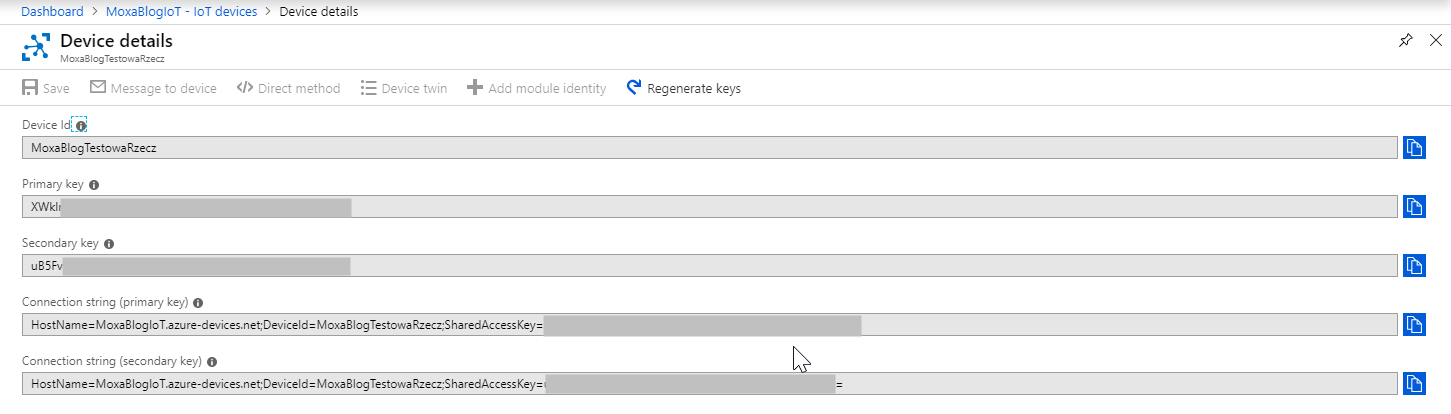Copy the primary key connection string

click(1413, 325)
